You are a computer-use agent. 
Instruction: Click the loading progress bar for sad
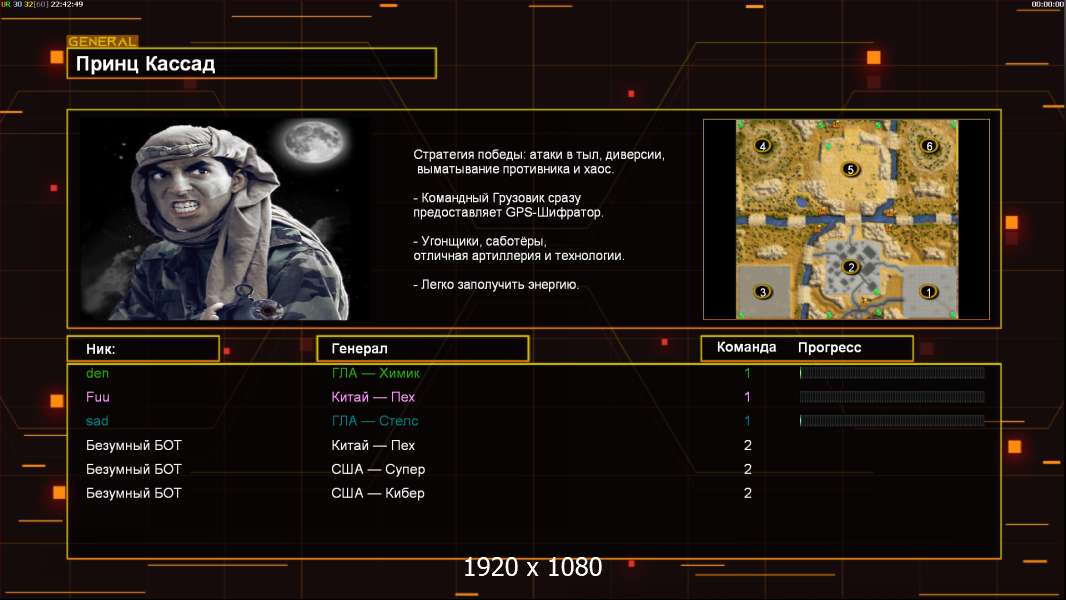pos(892,421)
